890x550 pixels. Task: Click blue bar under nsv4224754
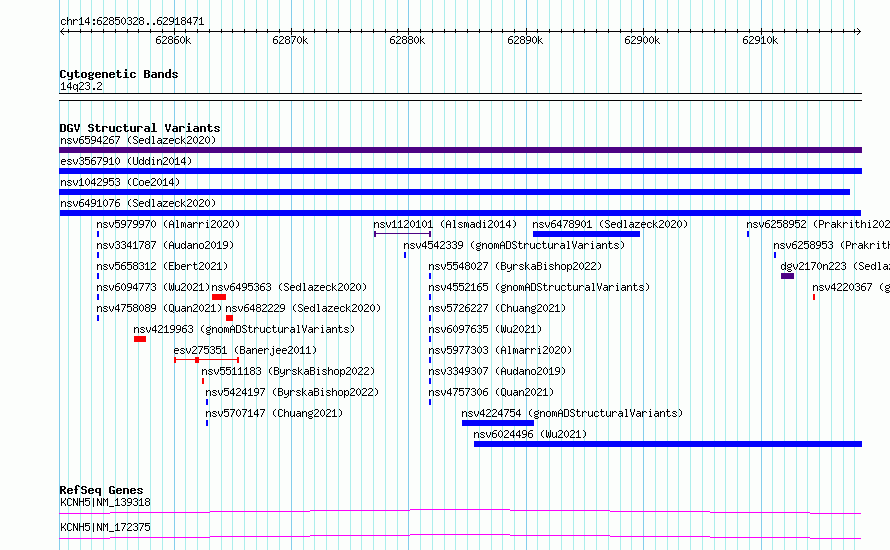[x=498, y=423]
